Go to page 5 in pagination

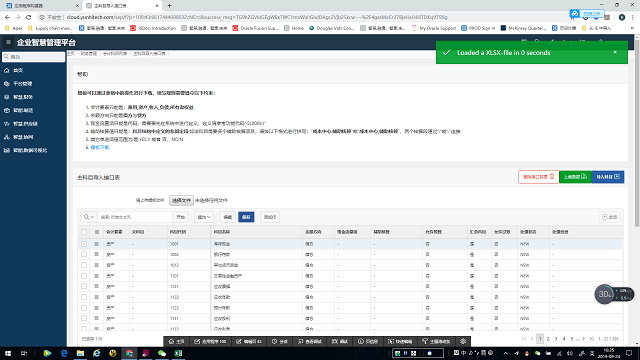click(x=572, y=339)
